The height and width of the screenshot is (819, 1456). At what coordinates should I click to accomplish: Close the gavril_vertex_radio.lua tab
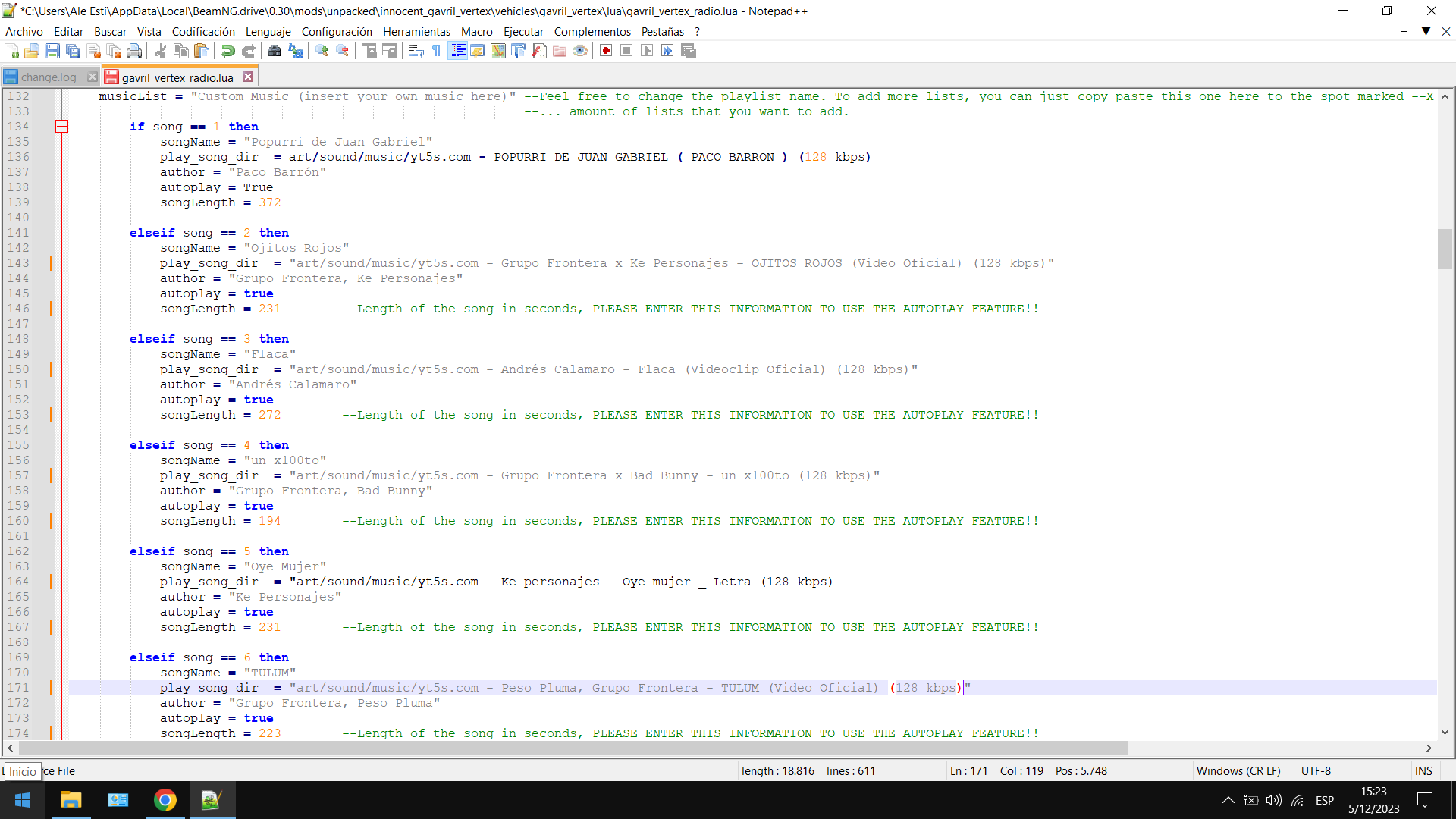pyautogui.click(x=248, y=77)
